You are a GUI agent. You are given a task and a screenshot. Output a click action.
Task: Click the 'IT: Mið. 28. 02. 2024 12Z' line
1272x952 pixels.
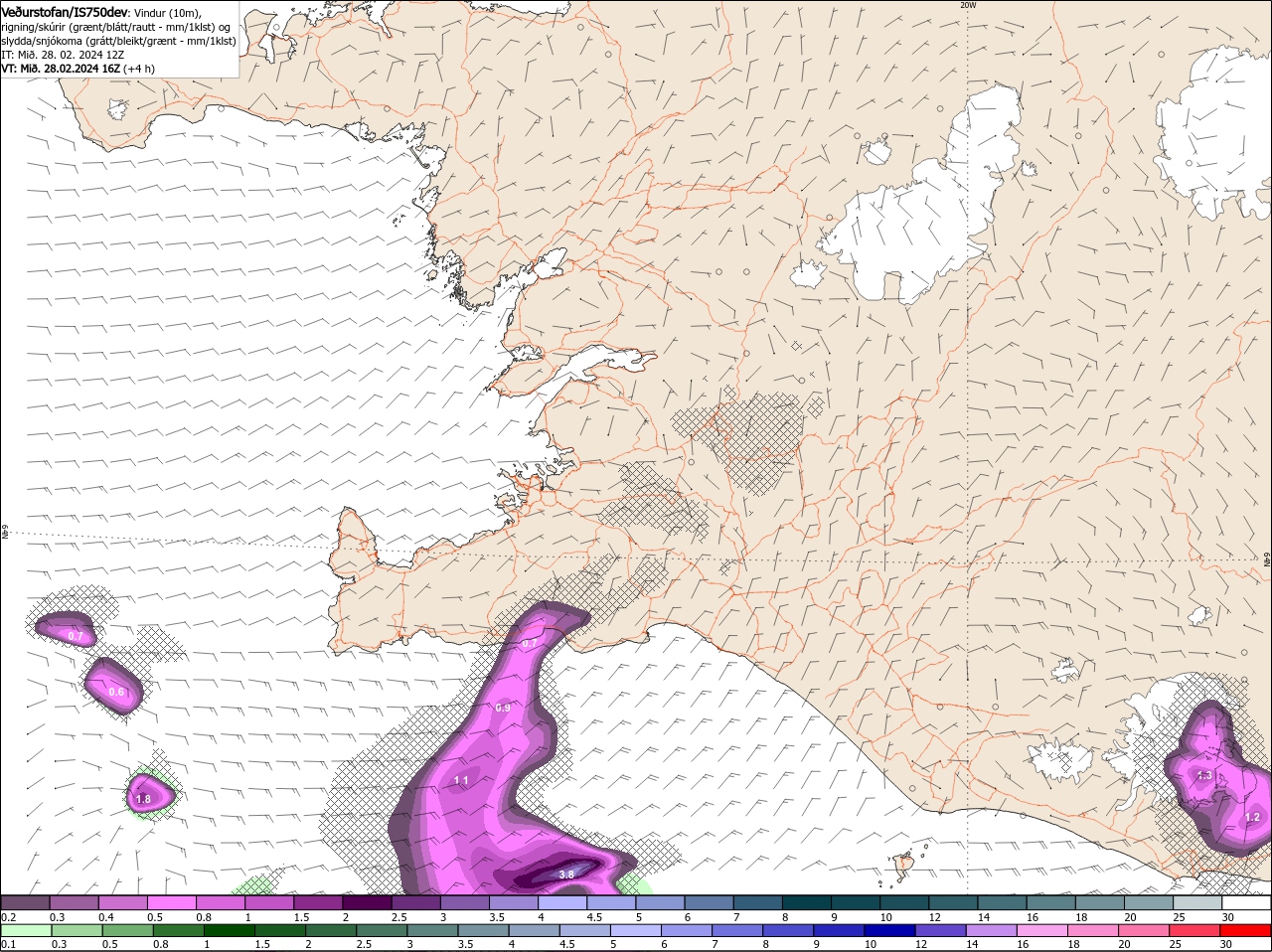62,55
